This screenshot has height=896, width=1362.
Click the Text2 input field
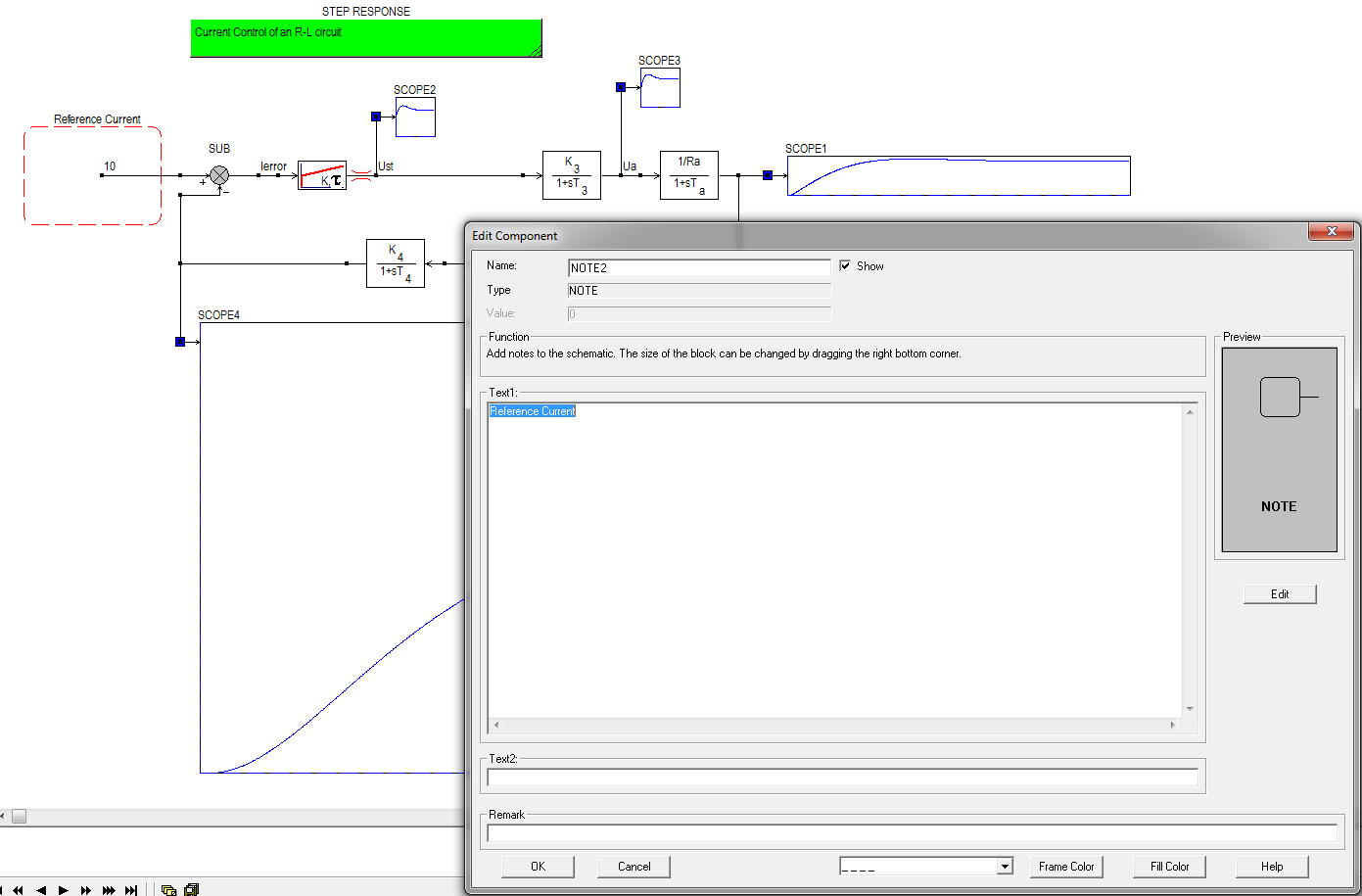pos(842,778)
